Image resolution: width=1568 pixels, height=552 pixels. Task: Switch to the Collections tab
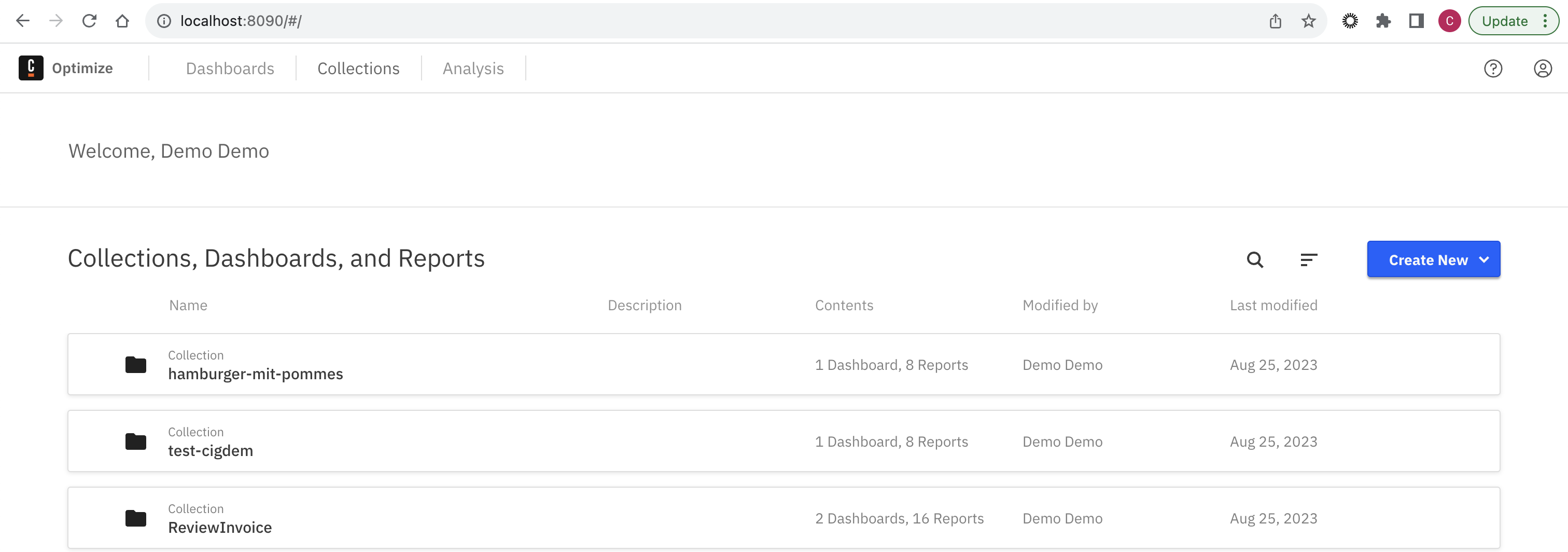[x=358, y=68]
